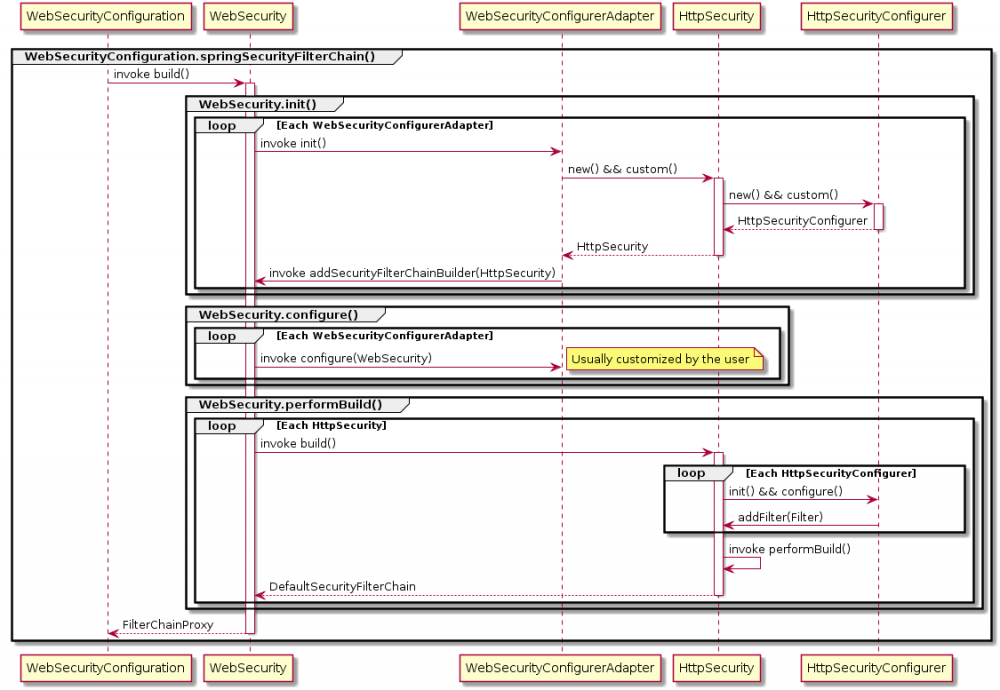The width and height of the screenshot is (1000, 690).
Task: Select the WebSecurity participant header
Action: coord(248,16)
